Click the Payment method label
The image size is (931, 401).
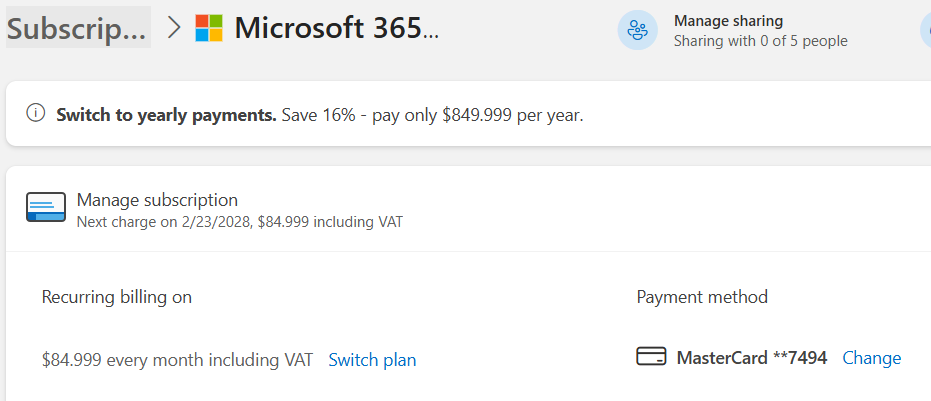tap(701, 296)
